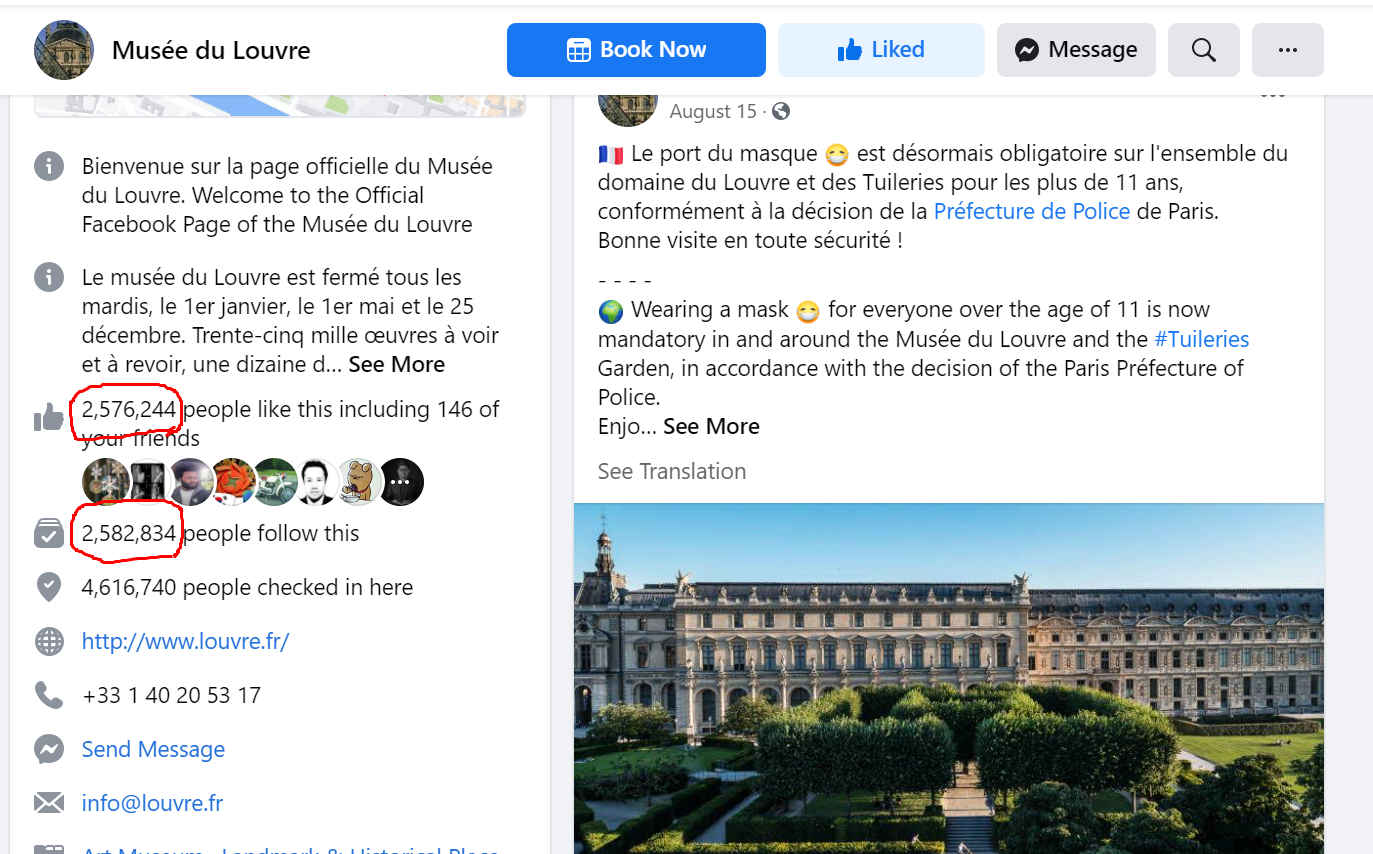This screenshot has height=854, width=1373.
Task: Click the Send Message link
Action: click(153, 750)
